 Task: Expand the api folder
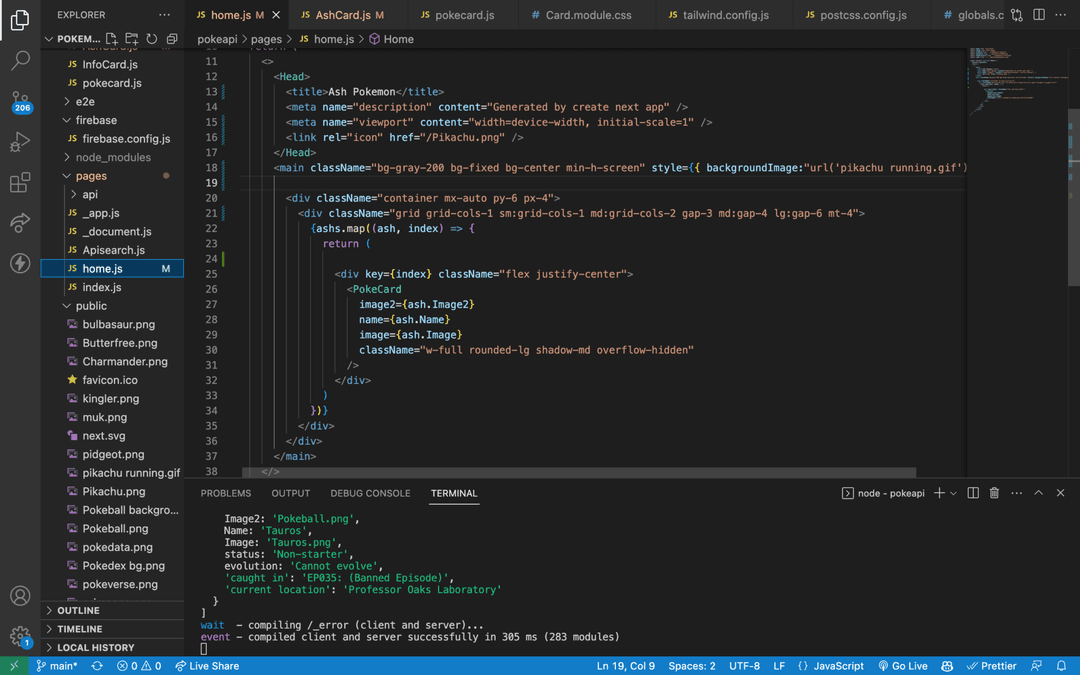112,194
